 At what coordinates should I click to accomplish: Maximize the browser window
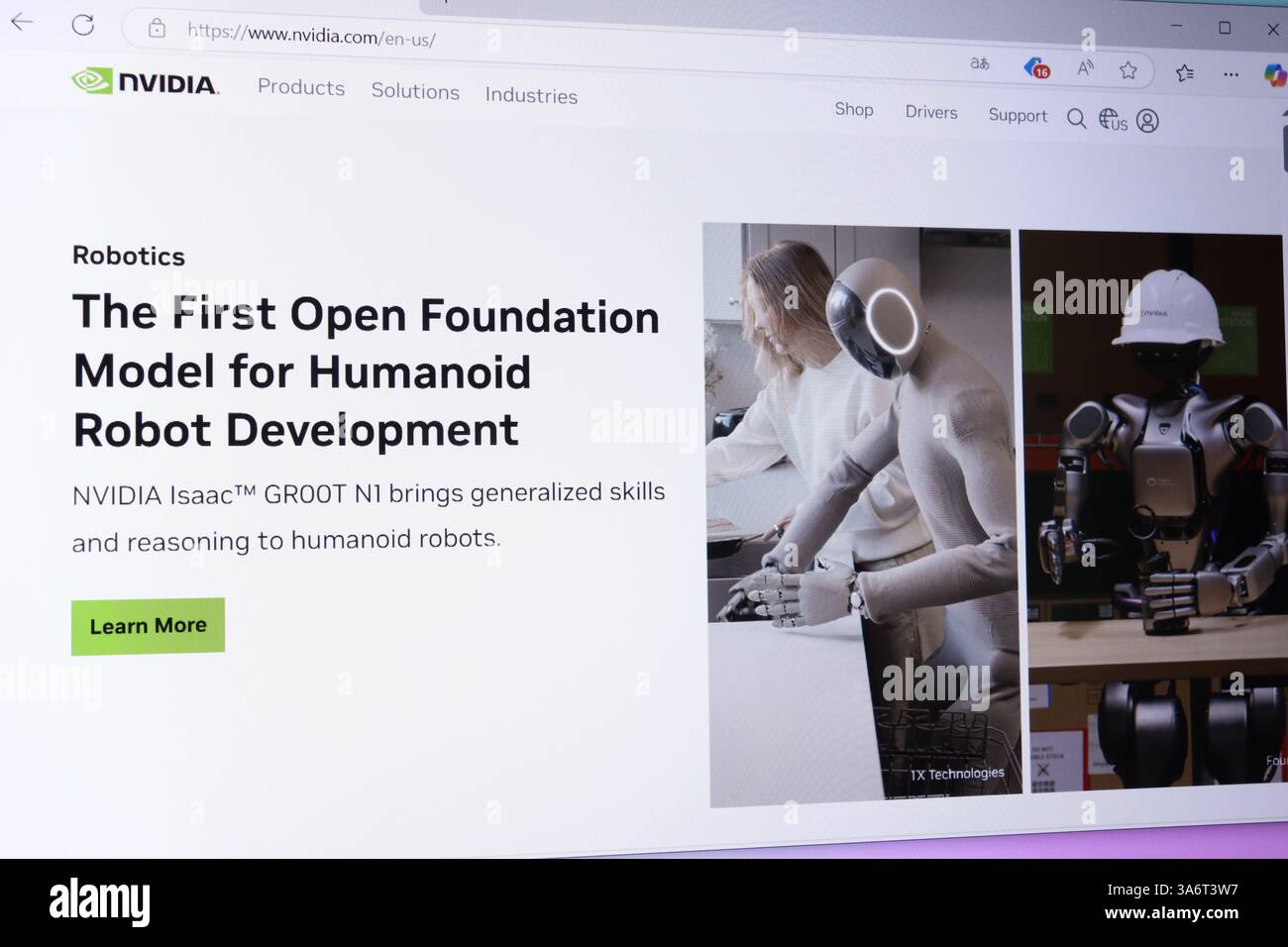point(1225,28)
